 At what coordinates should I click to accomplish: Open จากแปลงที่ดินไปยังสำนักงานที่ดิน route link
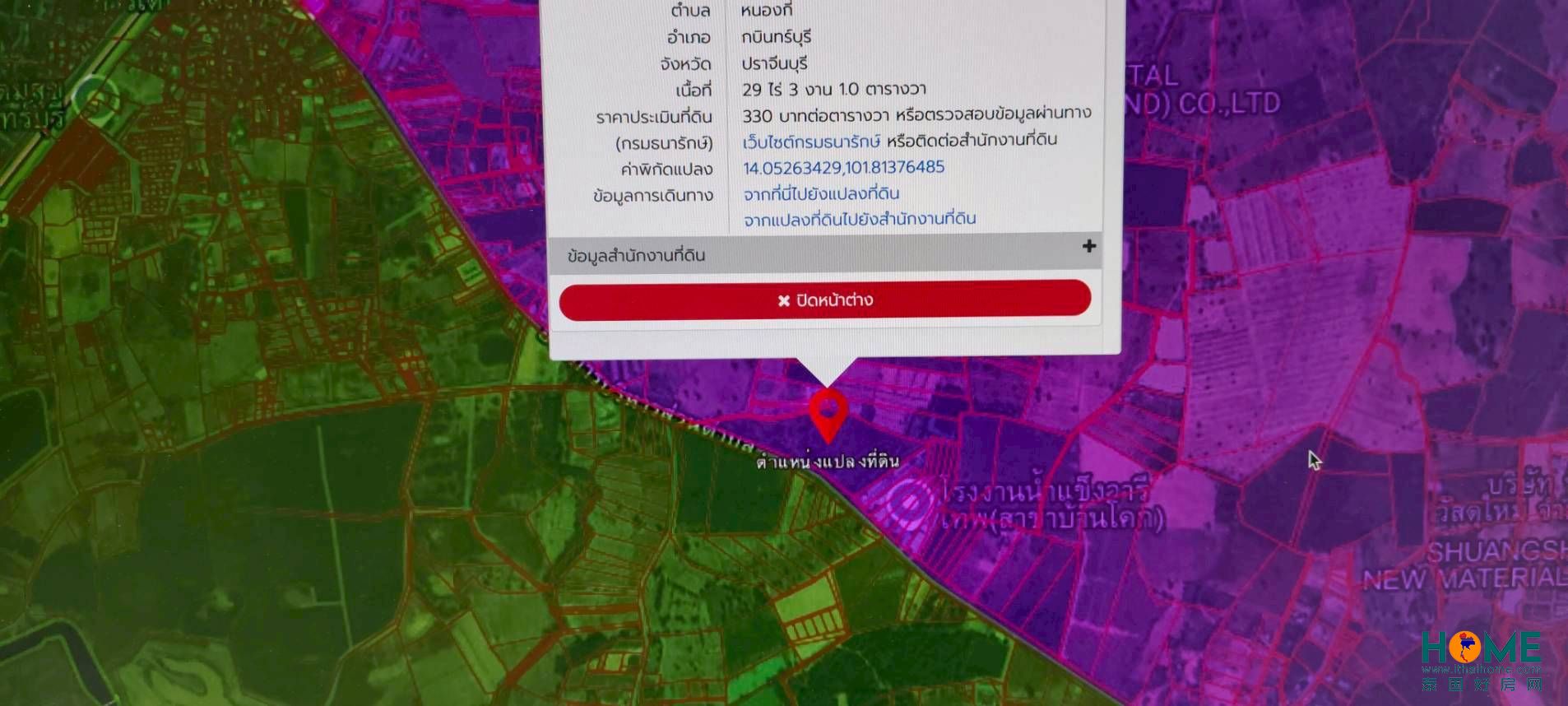859,220
